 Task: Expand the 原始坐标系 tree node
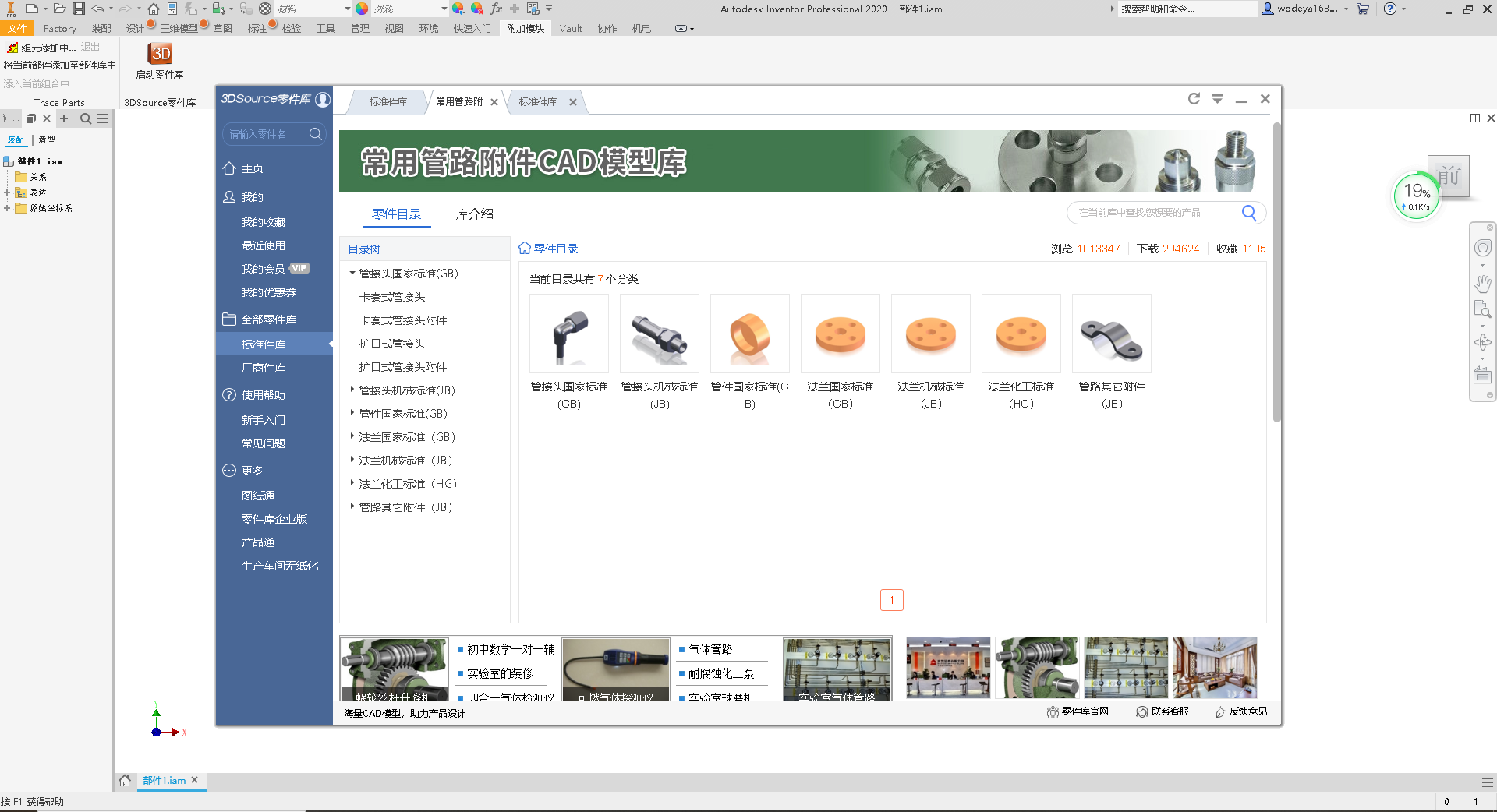click(7, 208)
